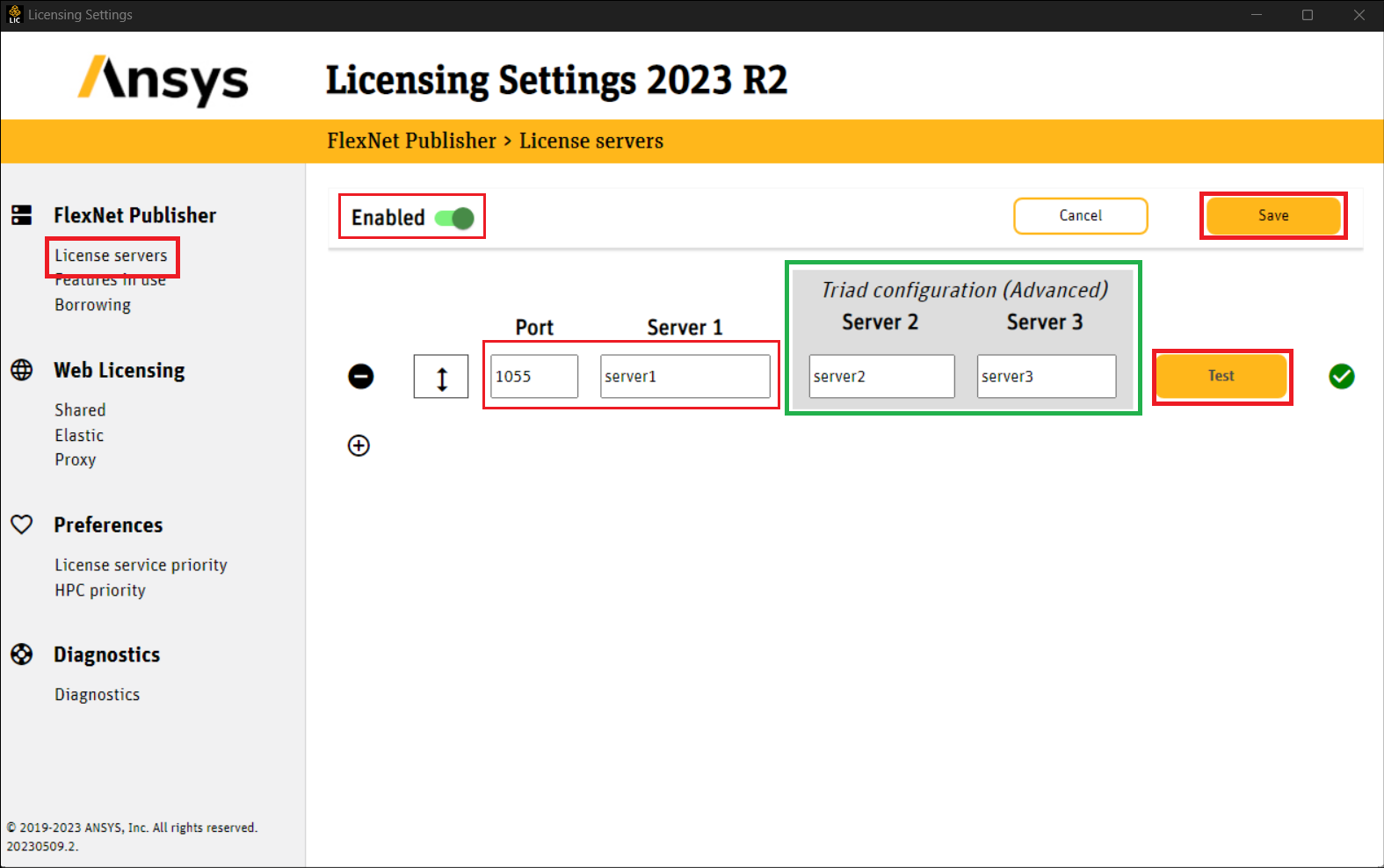Test the license server connection
Viewport: 1384px width, 868px height.
pos(1221,376)
